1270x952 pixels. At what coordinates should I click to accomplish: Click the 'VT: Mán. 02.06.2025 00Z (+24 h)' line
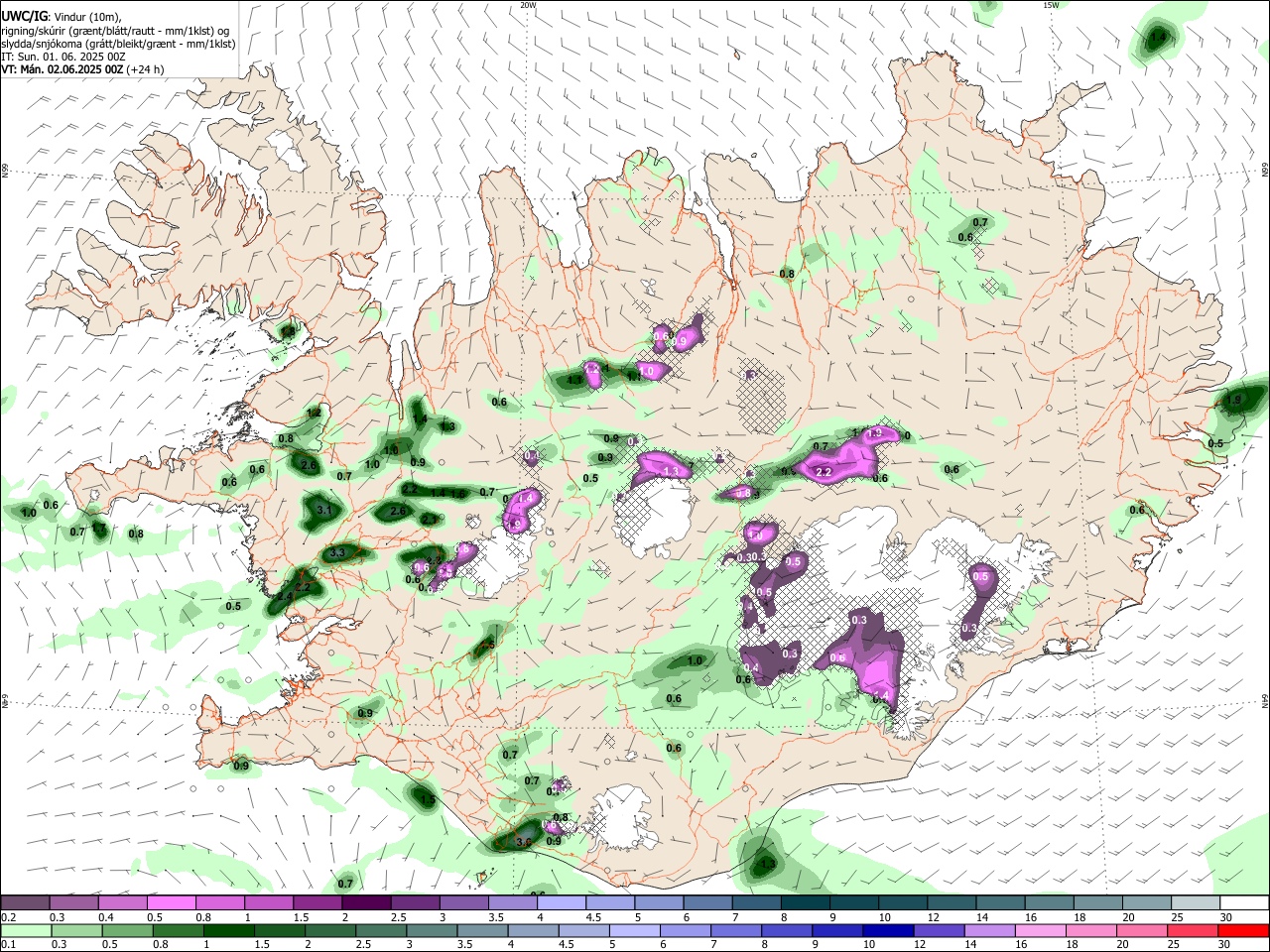(x=82, y=69)
